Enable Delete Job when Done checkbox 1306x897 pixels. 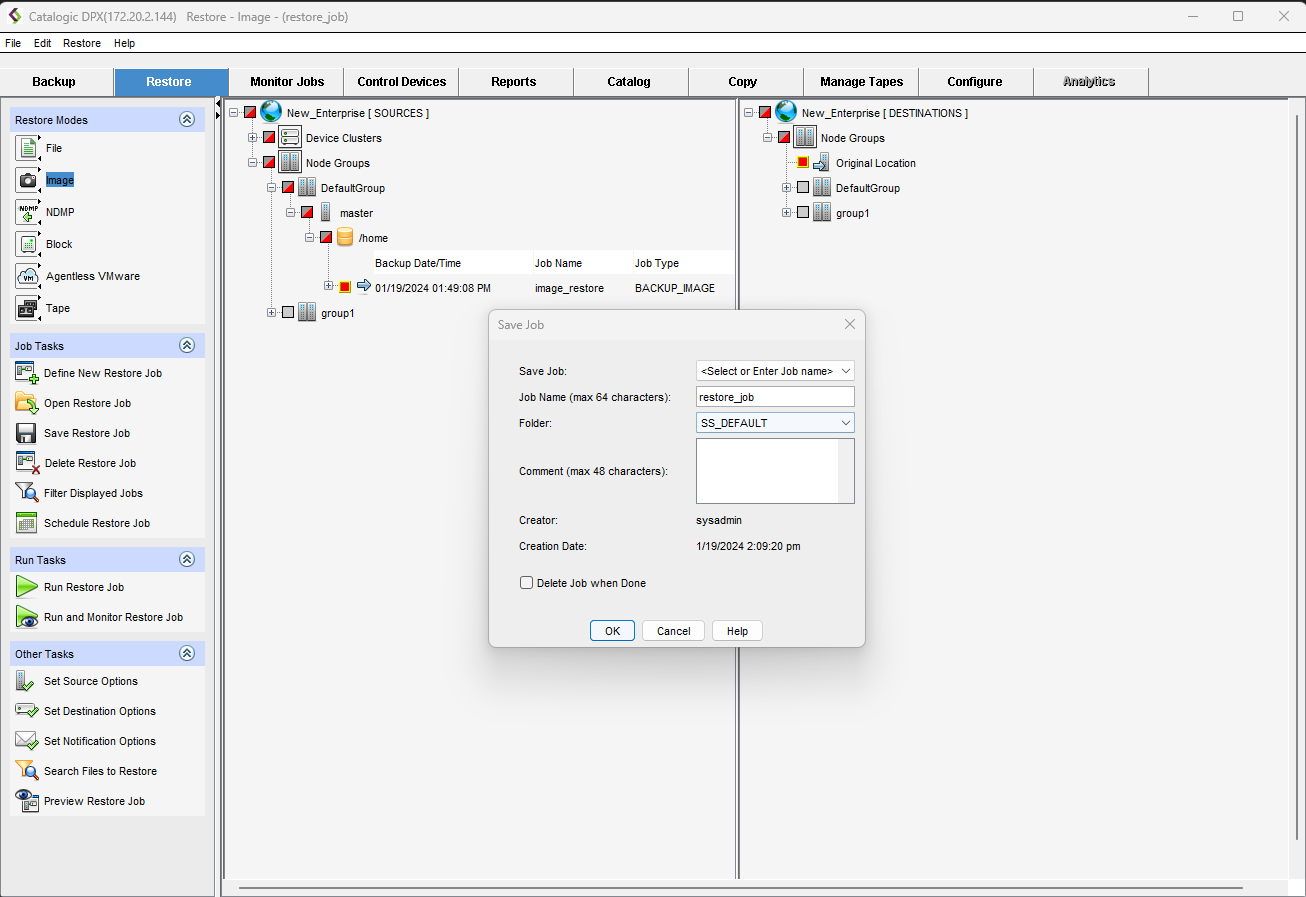(526, 583)
